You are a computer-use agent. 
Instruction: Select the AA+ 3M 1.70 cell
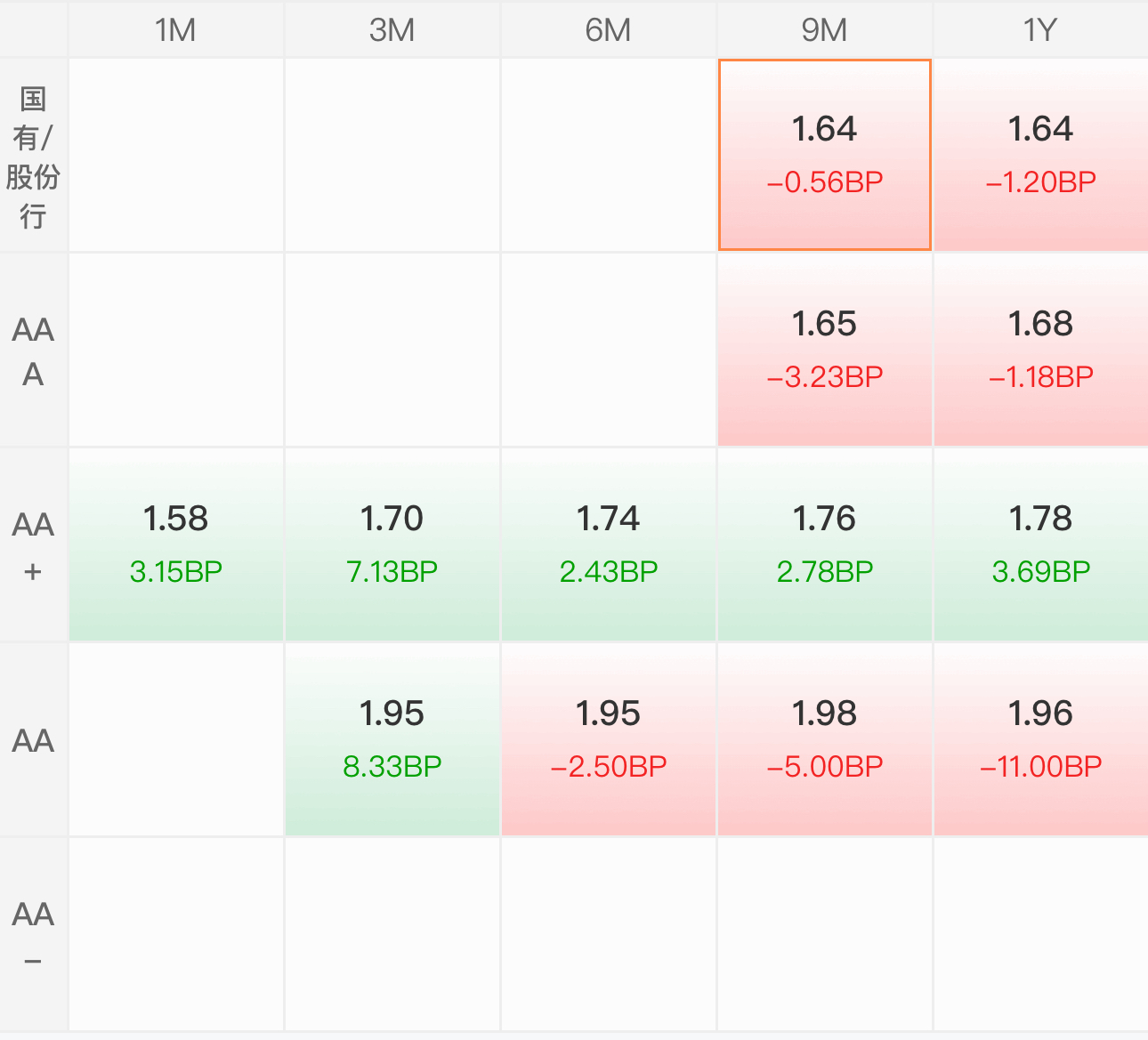coord(392,544)
